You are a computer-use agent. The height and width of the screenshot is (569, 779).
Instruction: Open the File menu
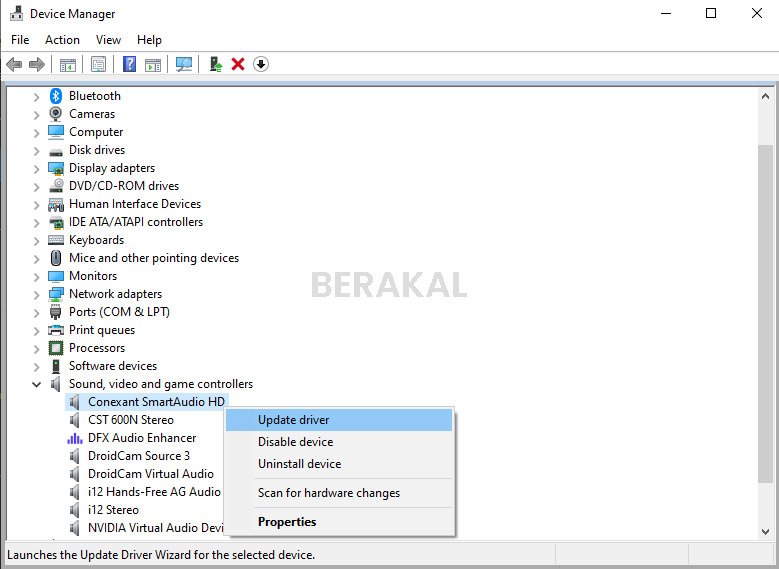pyautogui.click(x=20, y=40)
